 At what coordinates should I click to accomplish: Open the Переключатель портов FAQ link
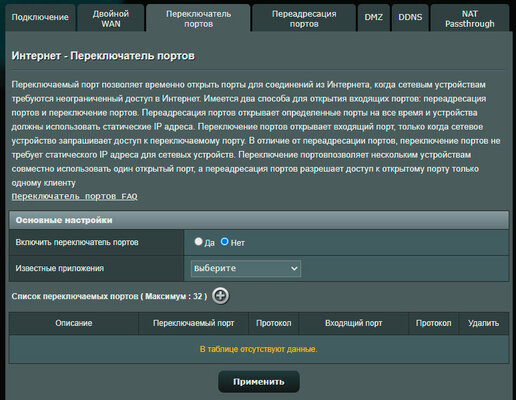(74, 196)
